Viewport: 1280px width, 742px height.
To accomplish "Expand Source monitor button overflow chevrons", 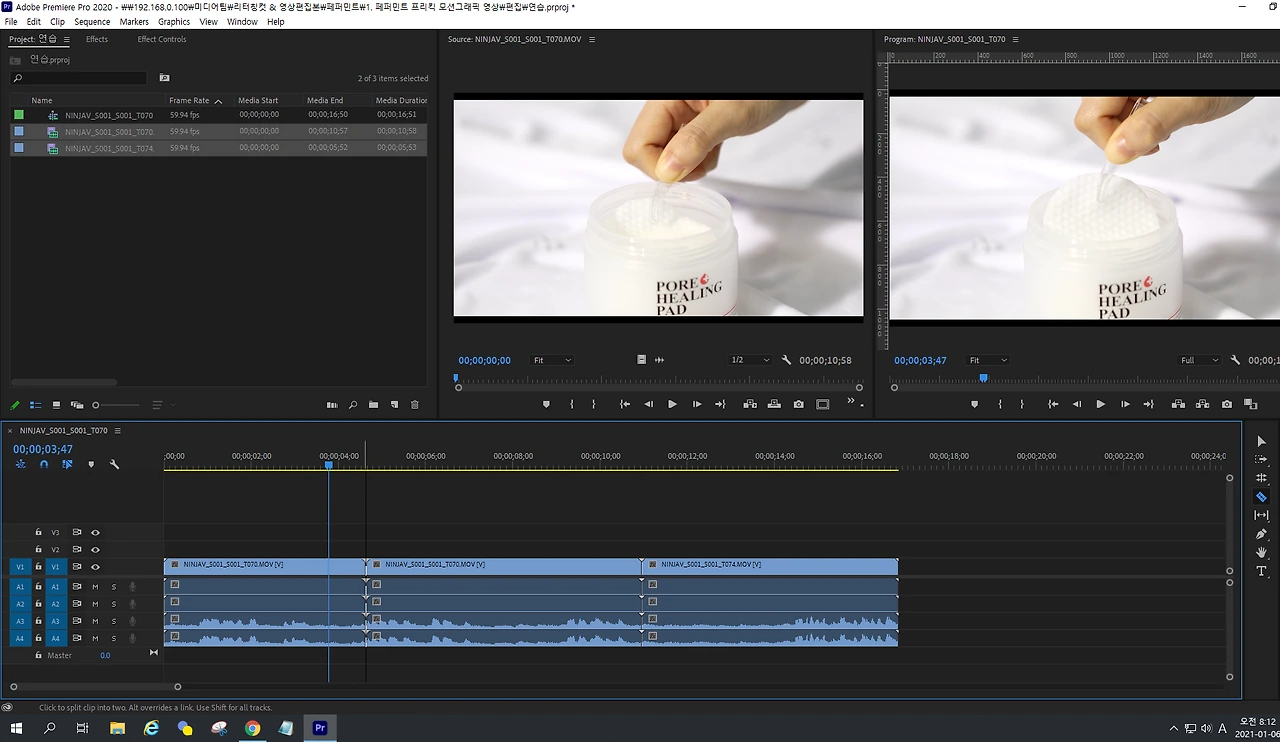I will tap(851, 402).
